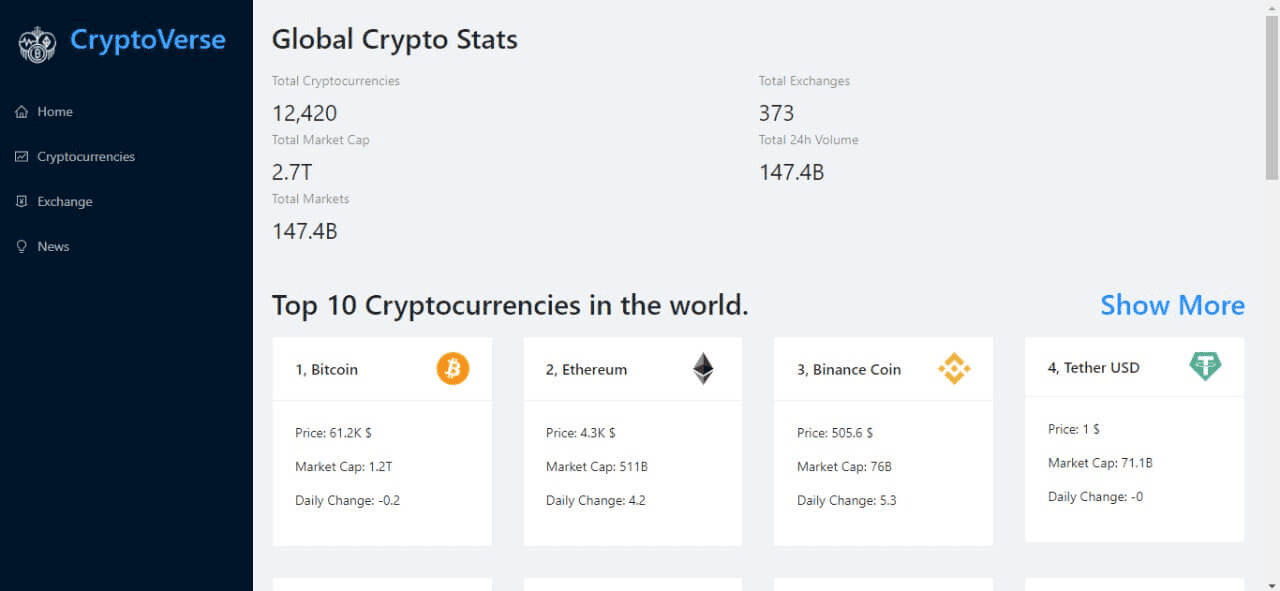Click the CryptoVerse title text
Image resolution: width=1280 pixels, height=591 pixels.
pyautogui.click(x=147, y=40)
